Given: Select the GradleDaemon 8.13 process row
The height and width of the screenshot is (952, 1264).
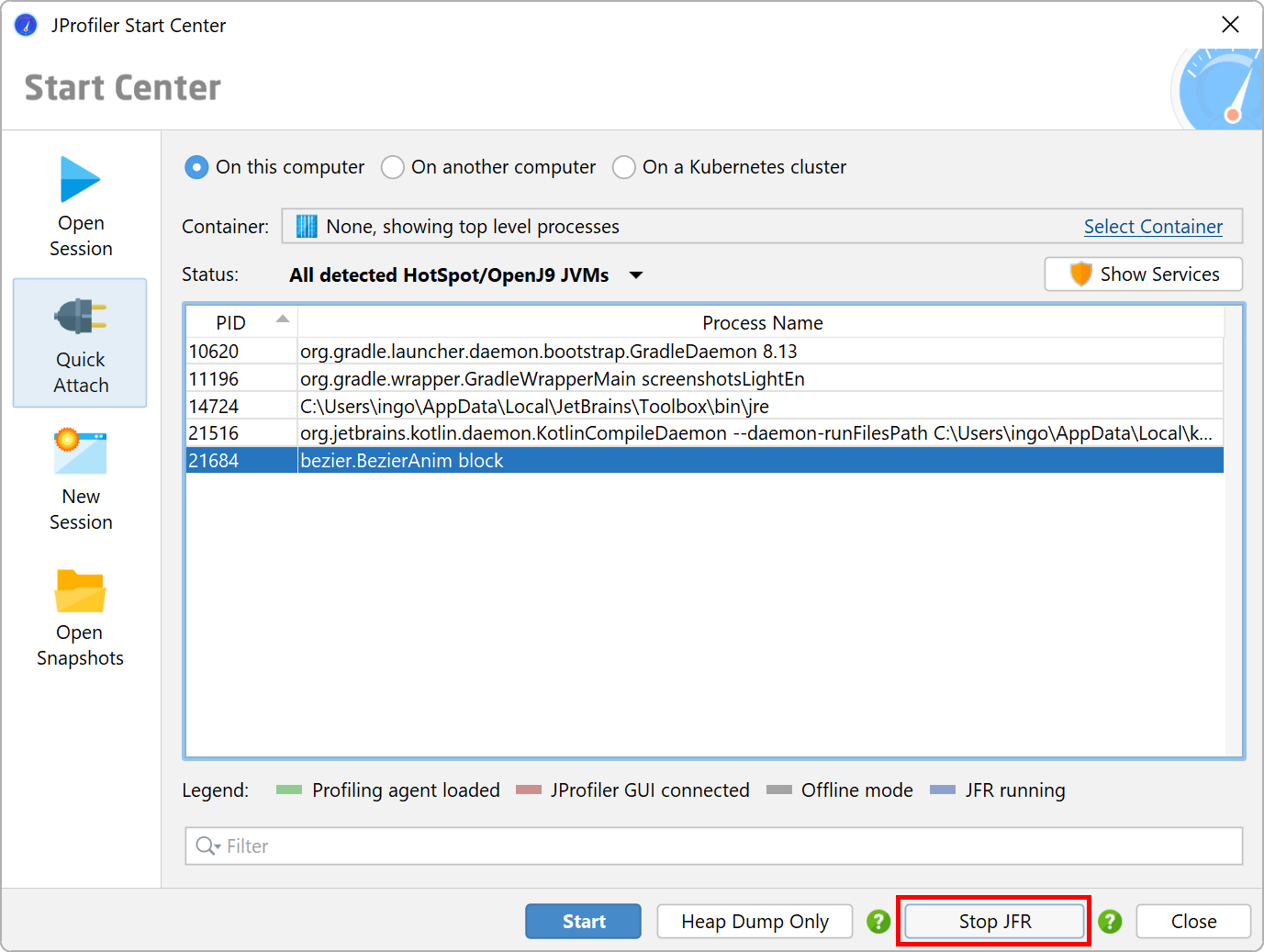Looking at the screenshot, I should (705, 352).
